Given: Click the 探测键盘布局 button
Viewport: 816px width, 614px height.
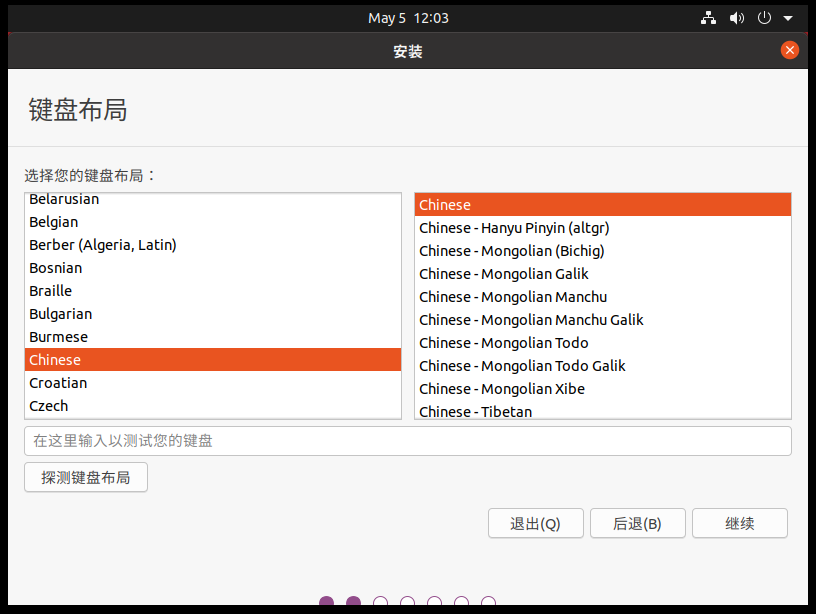Looking at the screenshot, I should click(86, 477).
